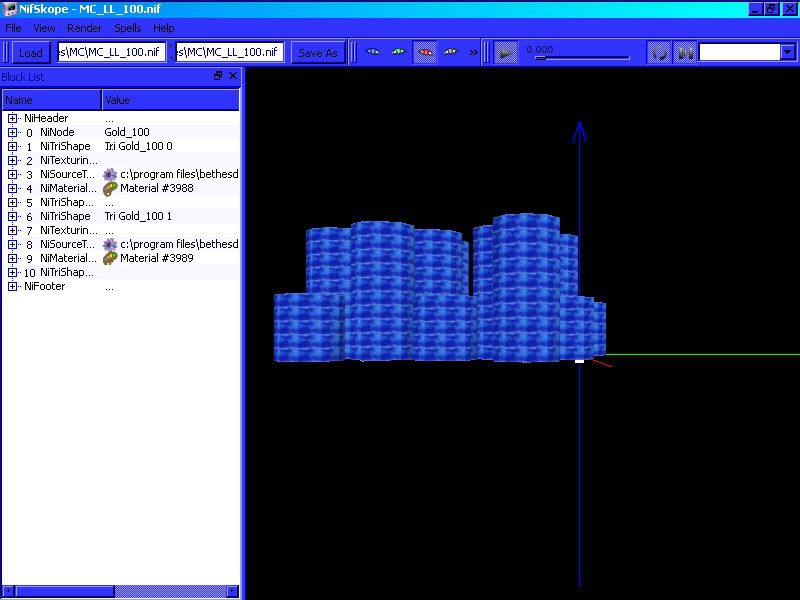Click the Block List scrollbar right arrow
Image resolution: width=800 pixels, height=600 pixels.
point(232,591)
